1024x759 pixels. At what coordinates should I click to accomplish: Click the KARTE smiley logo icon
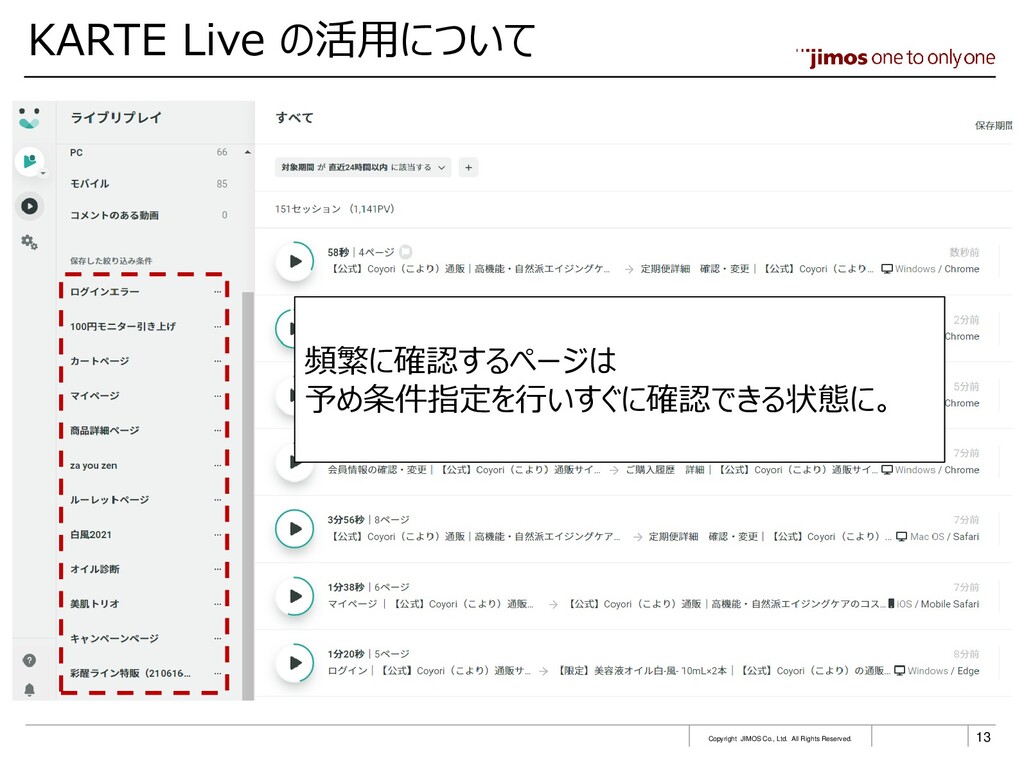point(29,118)
